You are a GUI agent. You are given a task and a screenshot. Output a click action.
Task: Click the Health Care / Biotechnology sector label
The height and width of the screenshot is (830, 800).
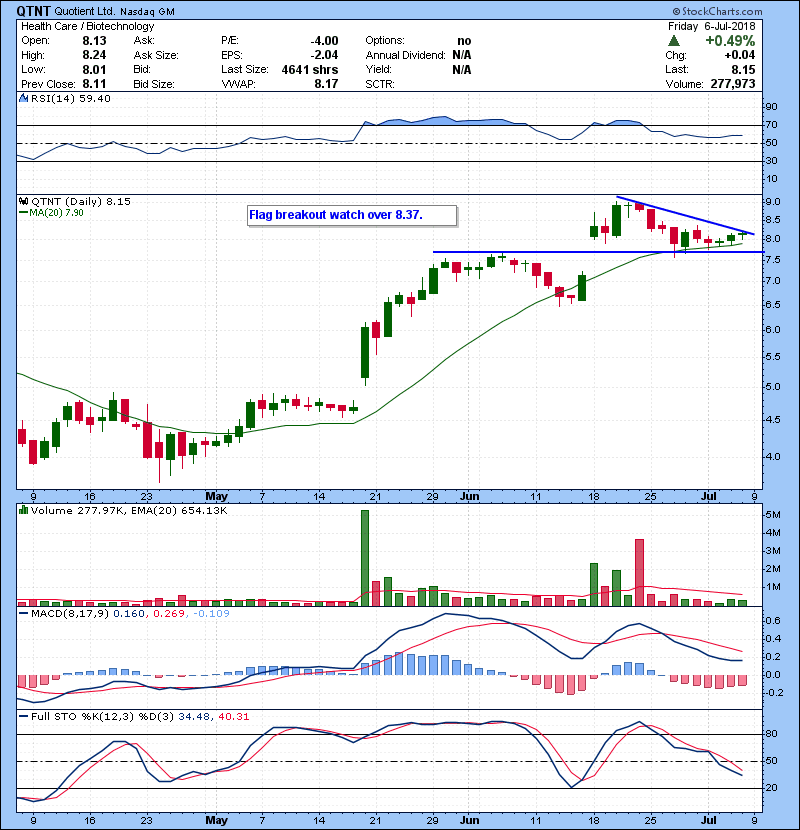coord(88,26)
